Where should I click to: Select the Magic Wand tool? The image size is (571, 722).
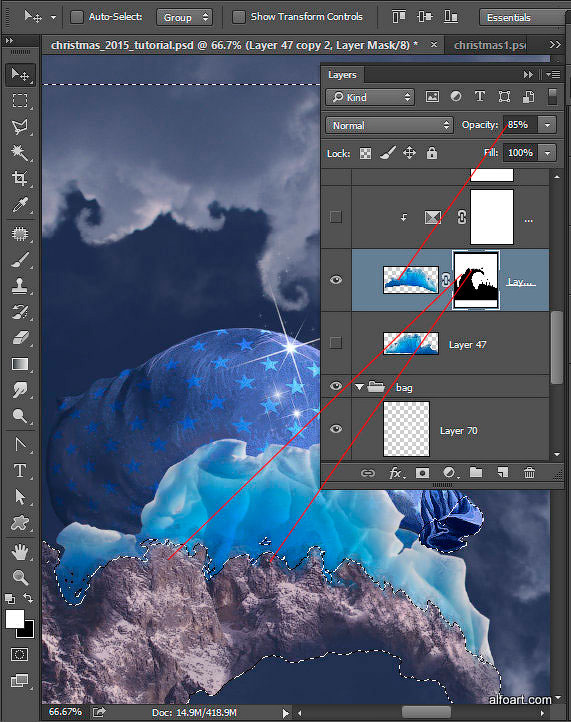[20, 152]
